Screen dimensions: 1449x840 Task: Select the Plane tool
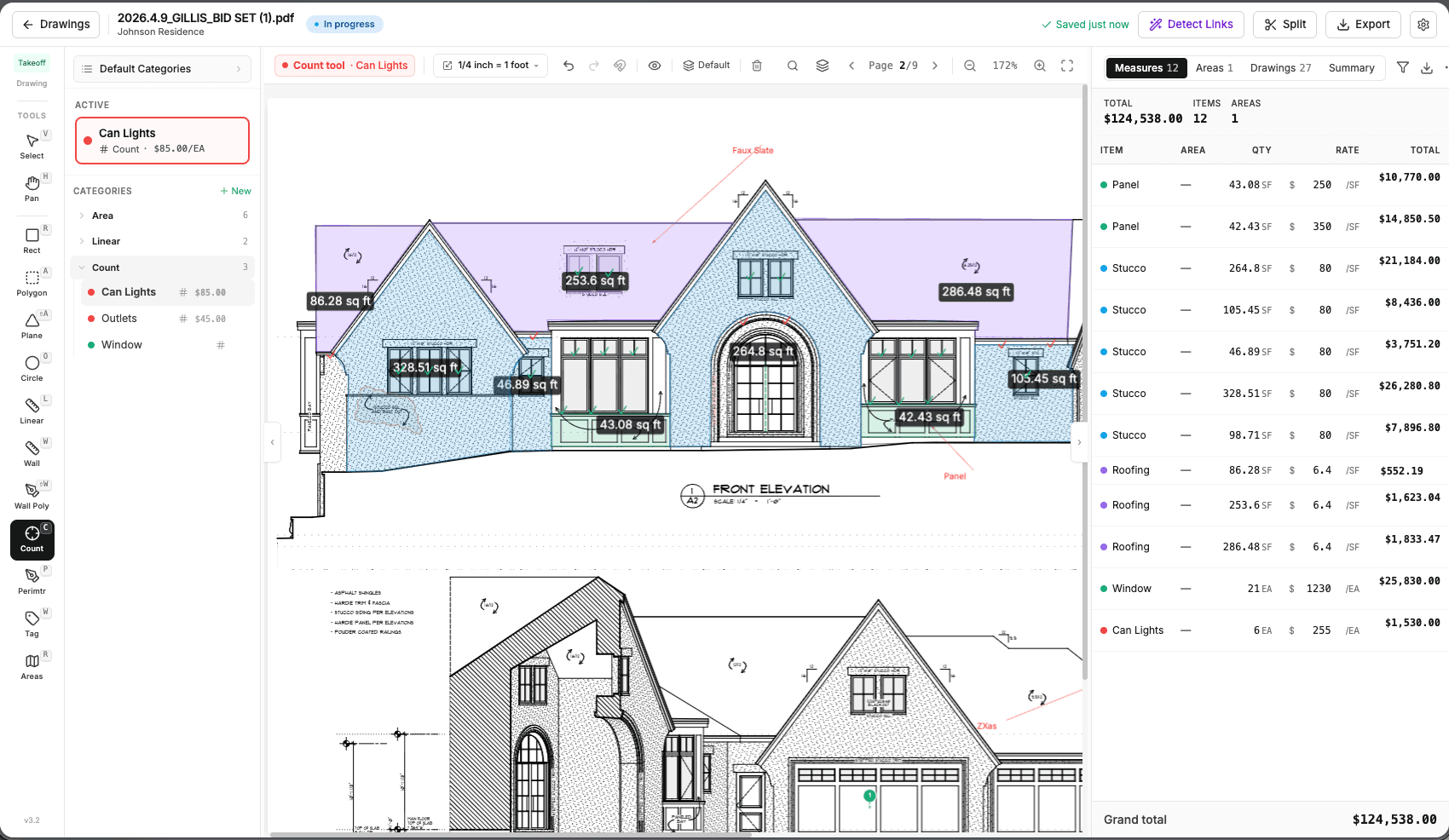tap(32, 325)
